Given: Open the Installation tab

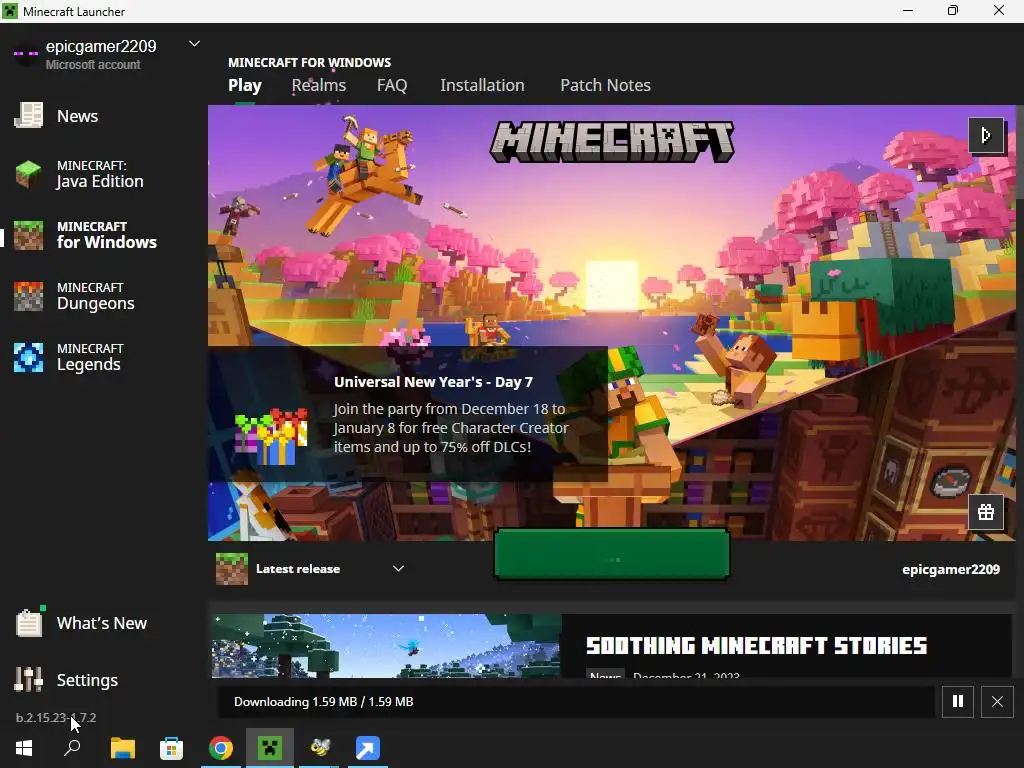Looking at the screenshot, I should (x=482, y=86).
